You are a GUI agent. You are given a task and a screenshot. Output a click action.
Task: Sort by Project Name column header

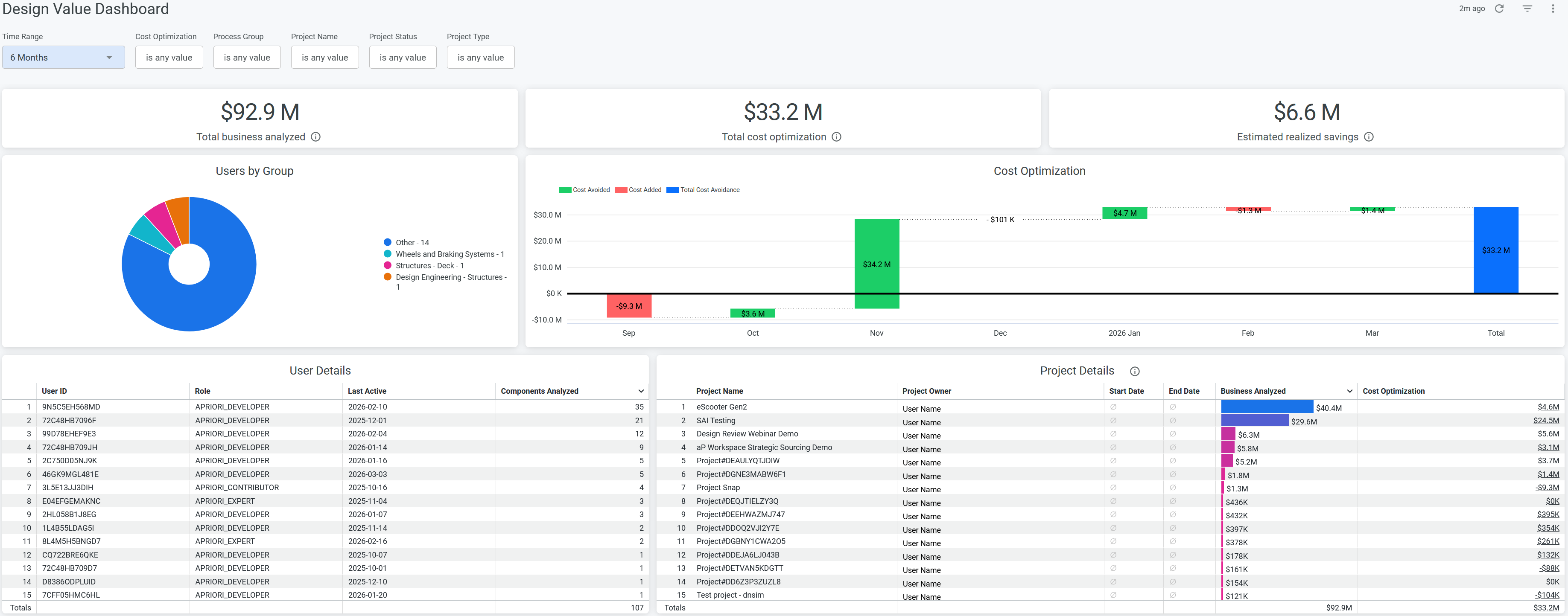[x=719, y=391]
